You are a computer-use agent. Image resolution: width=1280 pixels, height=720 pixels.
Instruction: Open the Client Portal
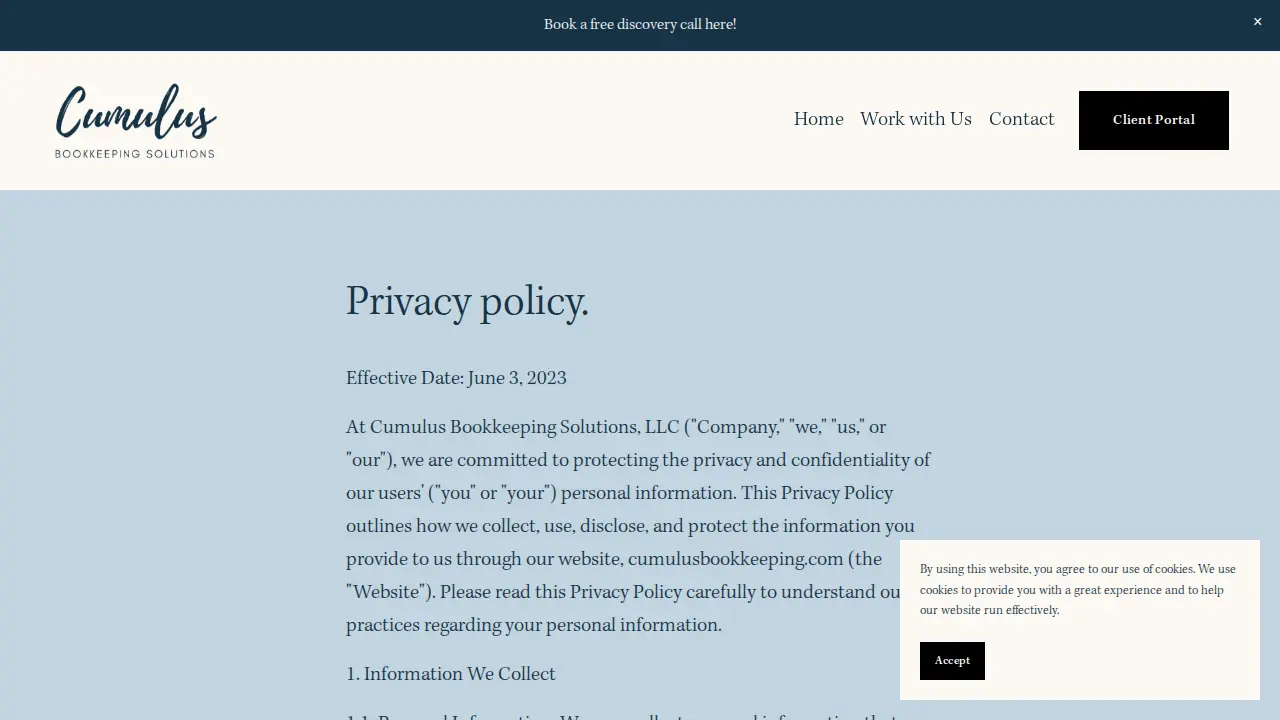[1153, 120]
